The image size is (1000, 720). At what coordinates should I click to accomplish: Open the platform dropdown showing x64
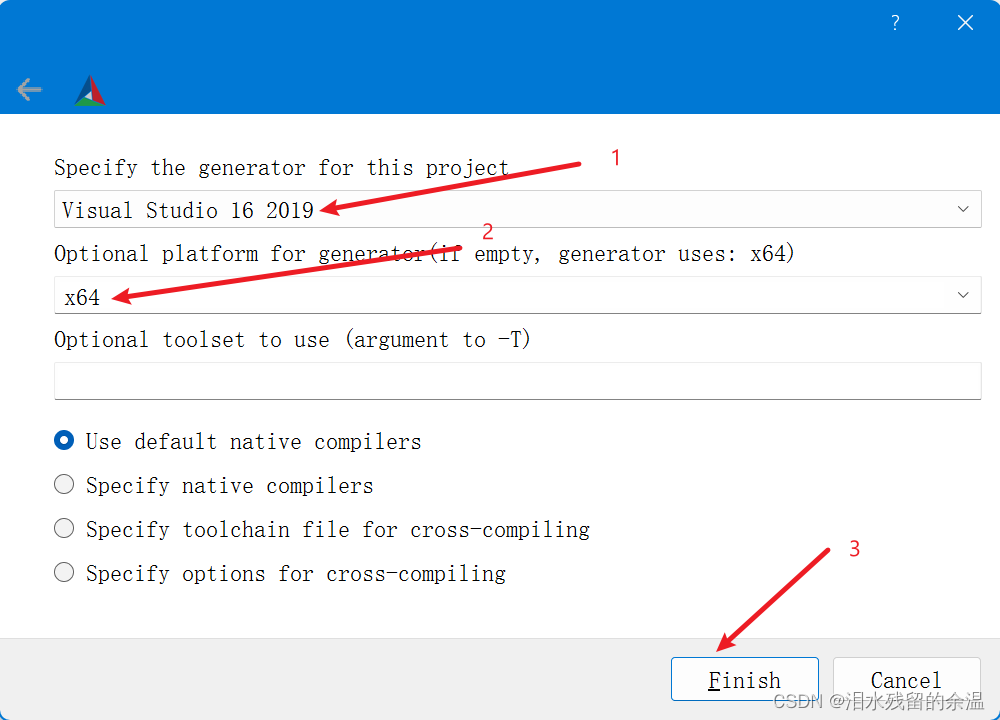tap(518, 295)
